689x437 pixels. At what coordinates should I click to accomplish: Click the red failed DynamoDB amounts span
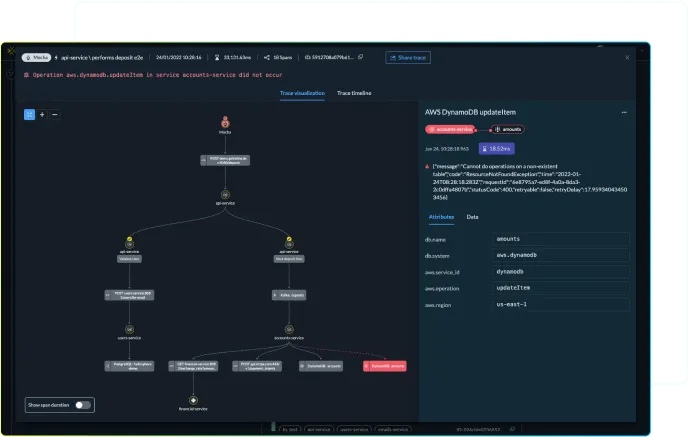[385, 366]
